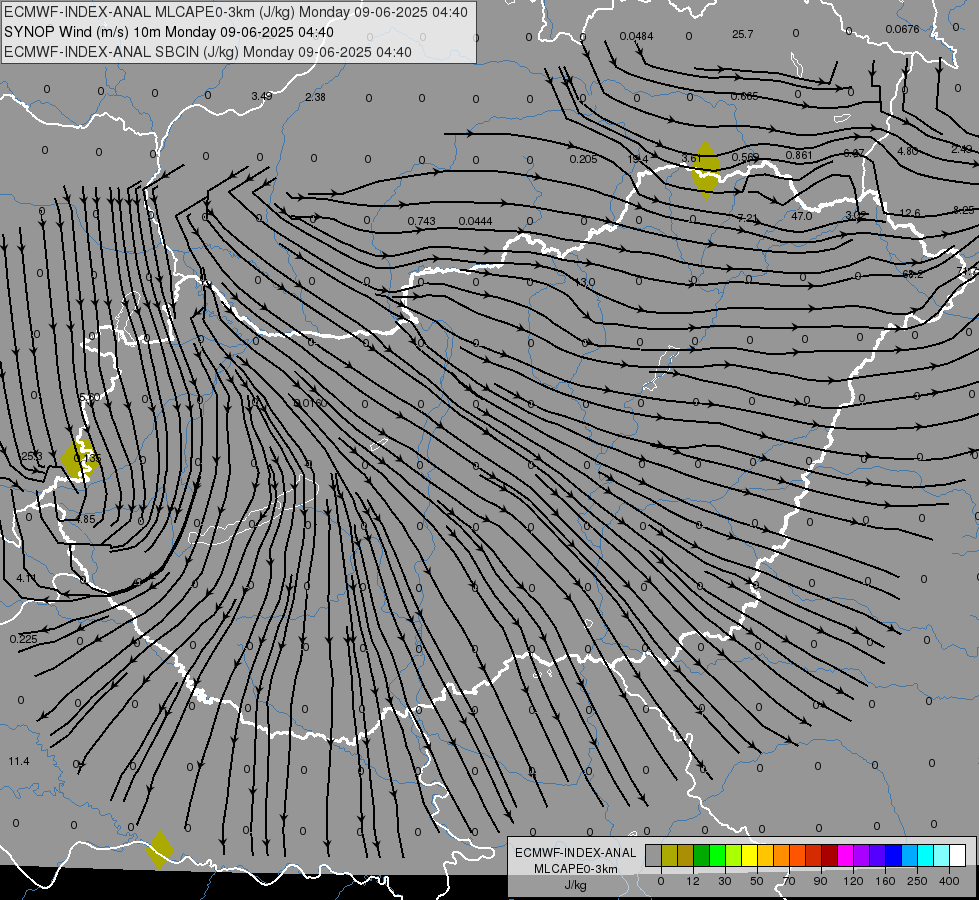Click the legend tick label 400

coord(949,881)
